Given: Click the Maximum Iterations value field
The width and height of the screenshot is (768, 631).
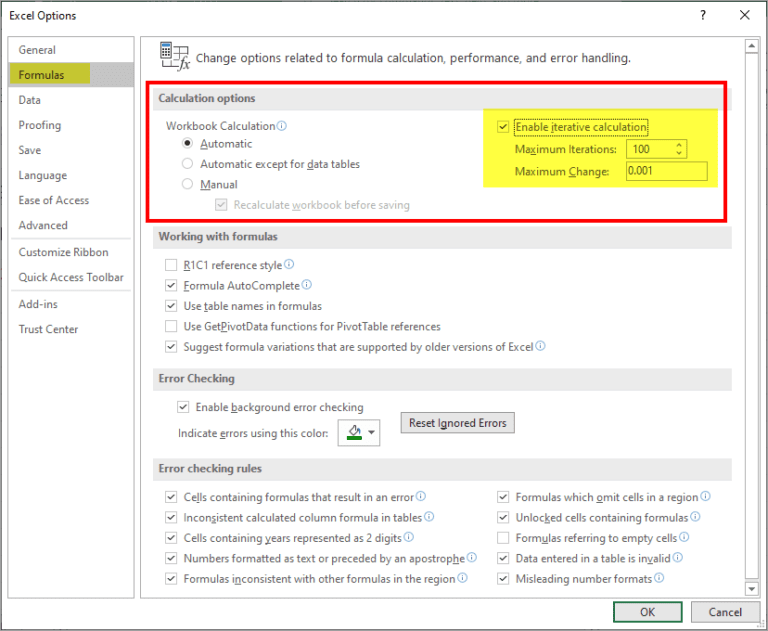Looking at the screenshot, I should click(650, 149).
